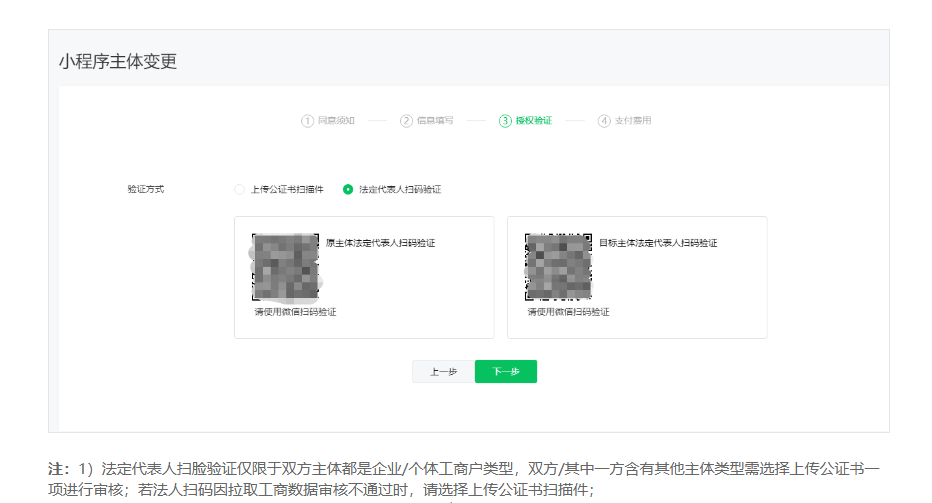Screen dimensions: 932x503
Task: Click the 目标主体法定代表人扫码验证 label
Action: pos(658,243)
